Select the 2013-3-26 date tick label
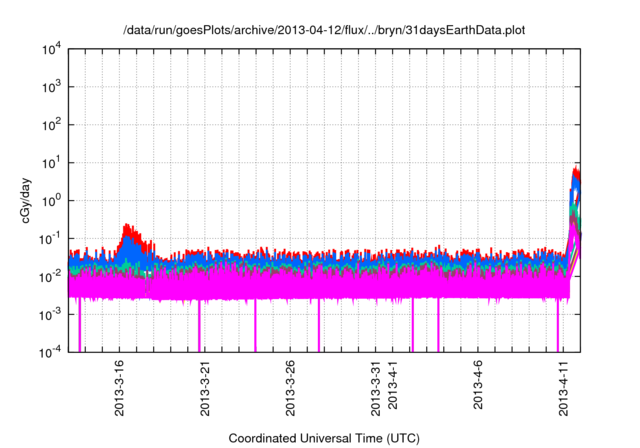640x448 pixels. (x=290, y=388)
